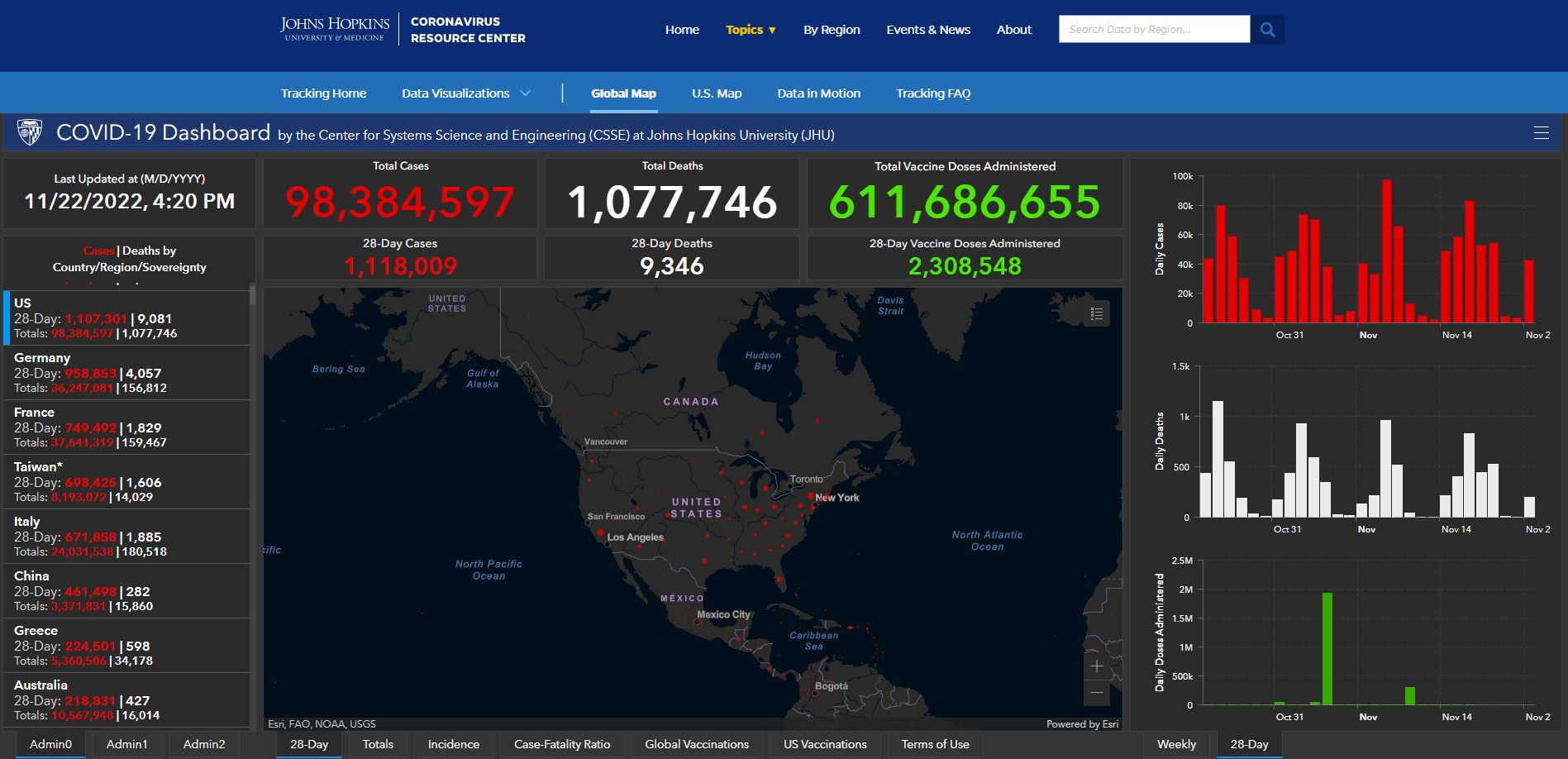
Task: Click 28-Day vaccine doses value 2,308,548
Action: (965, 266)
